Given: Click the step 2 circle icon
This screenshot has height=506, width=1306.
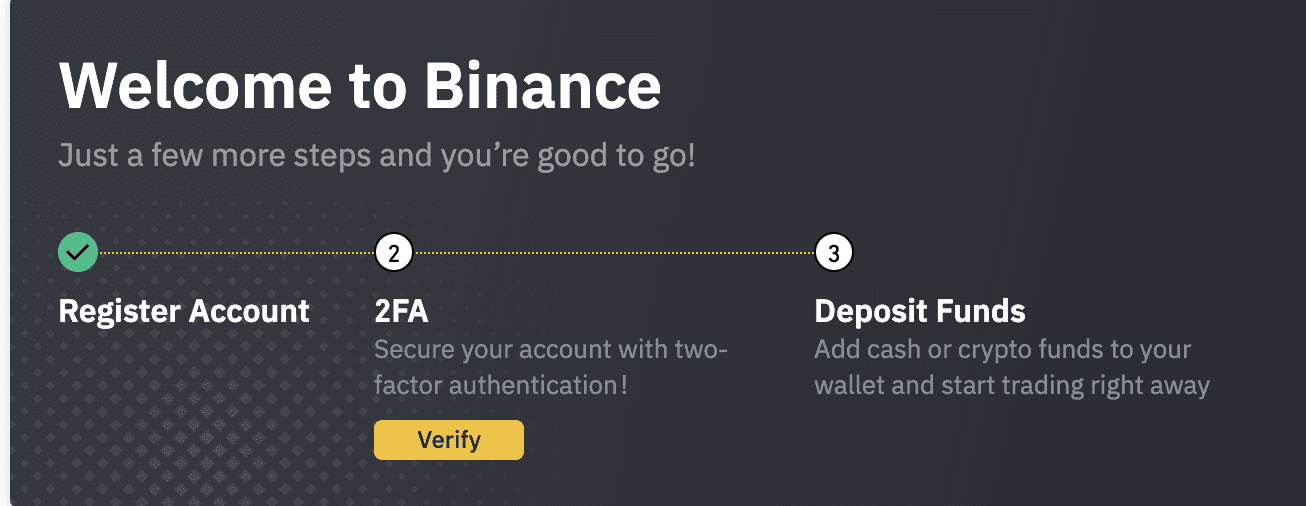Looking at the screenshot, I should (394, 253).
